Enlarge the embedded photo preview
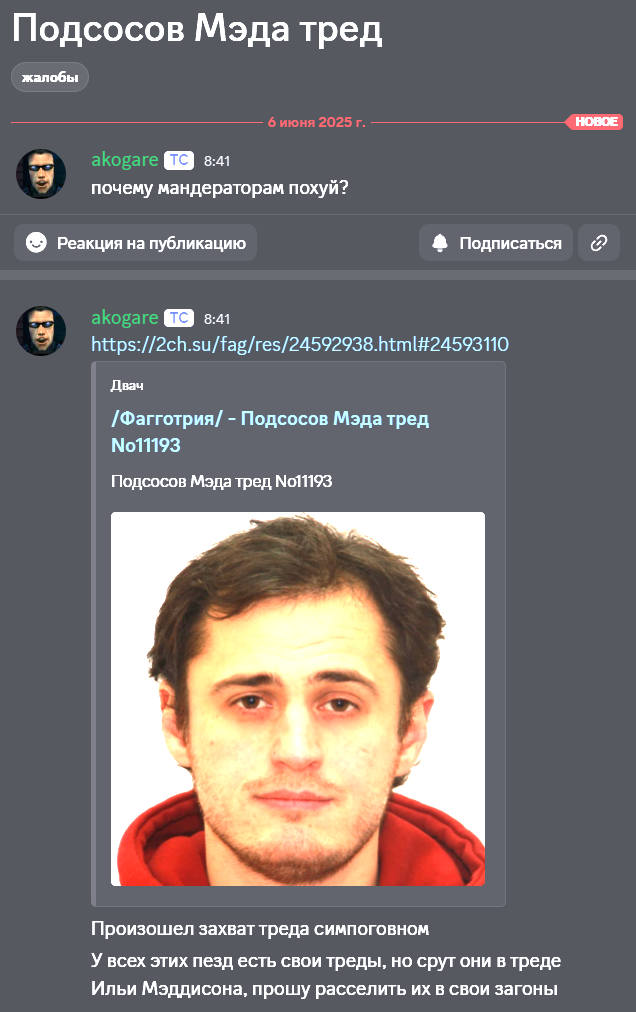Image resolution: width=636 pixels, height=1012 pixels. (298, 698)
